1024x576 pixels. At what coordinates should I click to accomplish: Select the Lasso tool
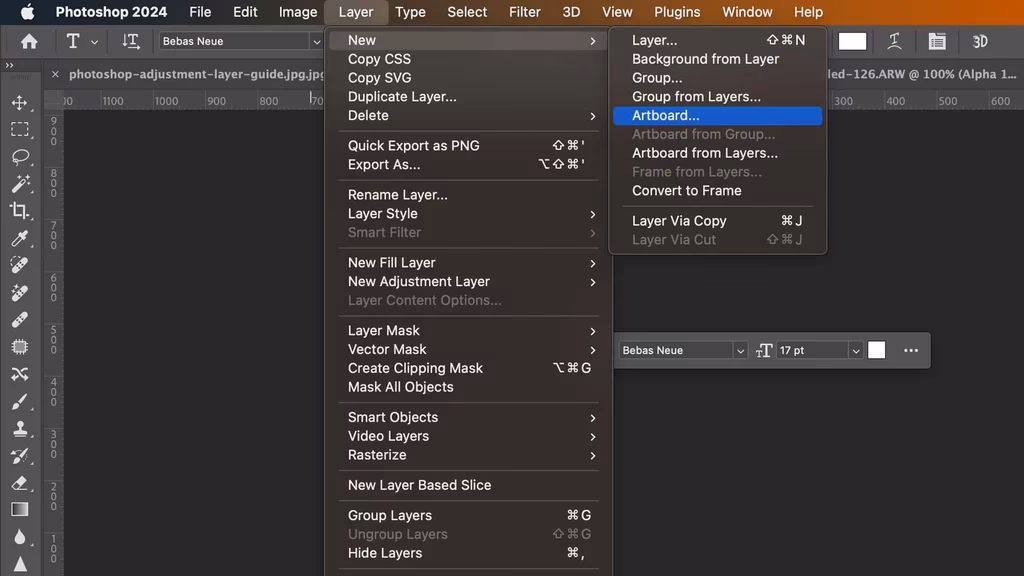click(x=22, y=155)
